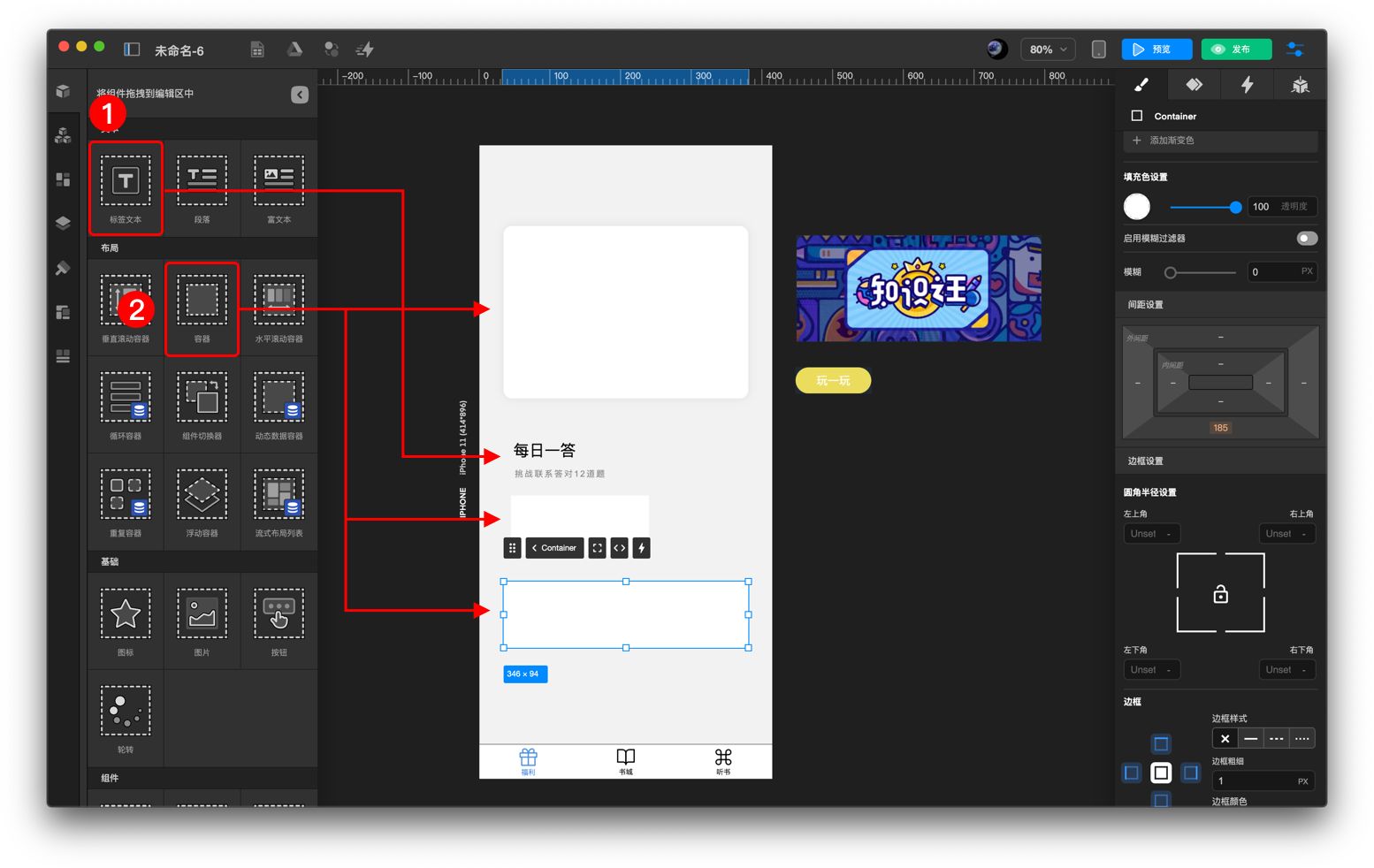Open the paint roller sidebar panel
This screenshot has width=1374, height=868.
click(x=63, y=268)
